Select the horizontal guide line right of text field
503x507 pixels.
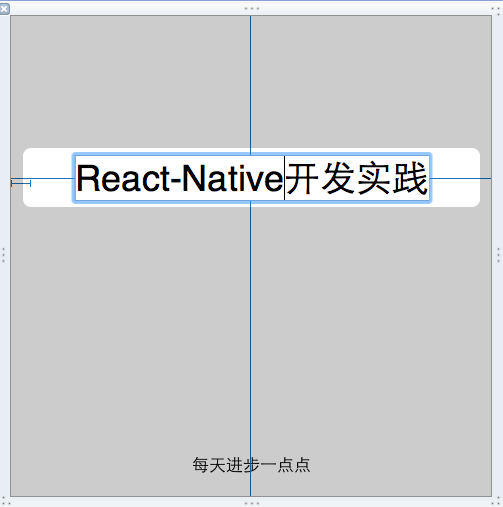(x=461, y=178)
